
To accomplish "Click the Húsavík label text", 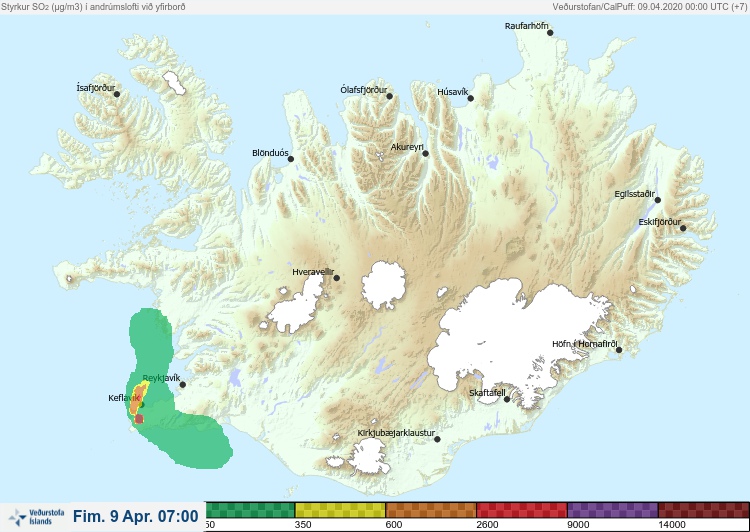I will click(452, 92).
